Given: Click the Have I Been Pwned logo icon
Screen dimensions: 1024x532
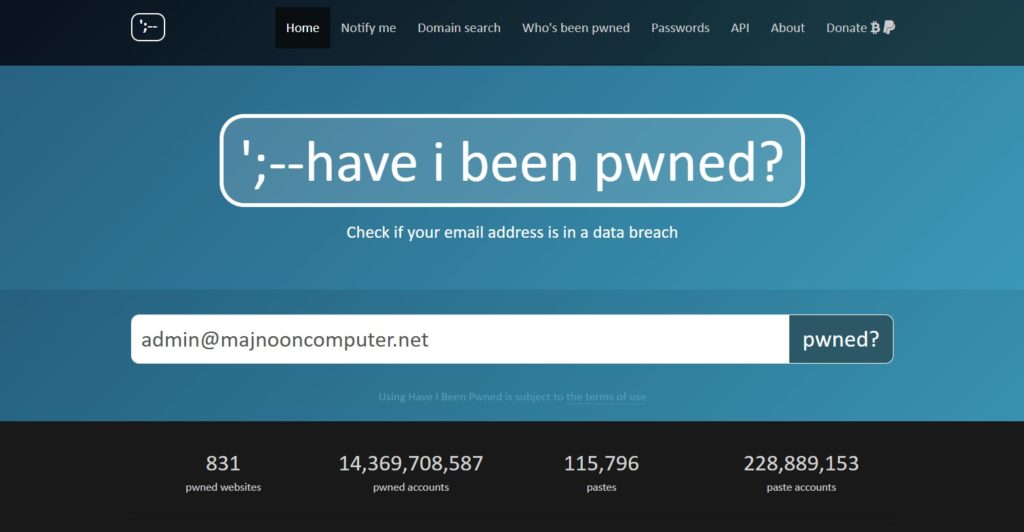Looking at the screenshot, I should (148, 27).
